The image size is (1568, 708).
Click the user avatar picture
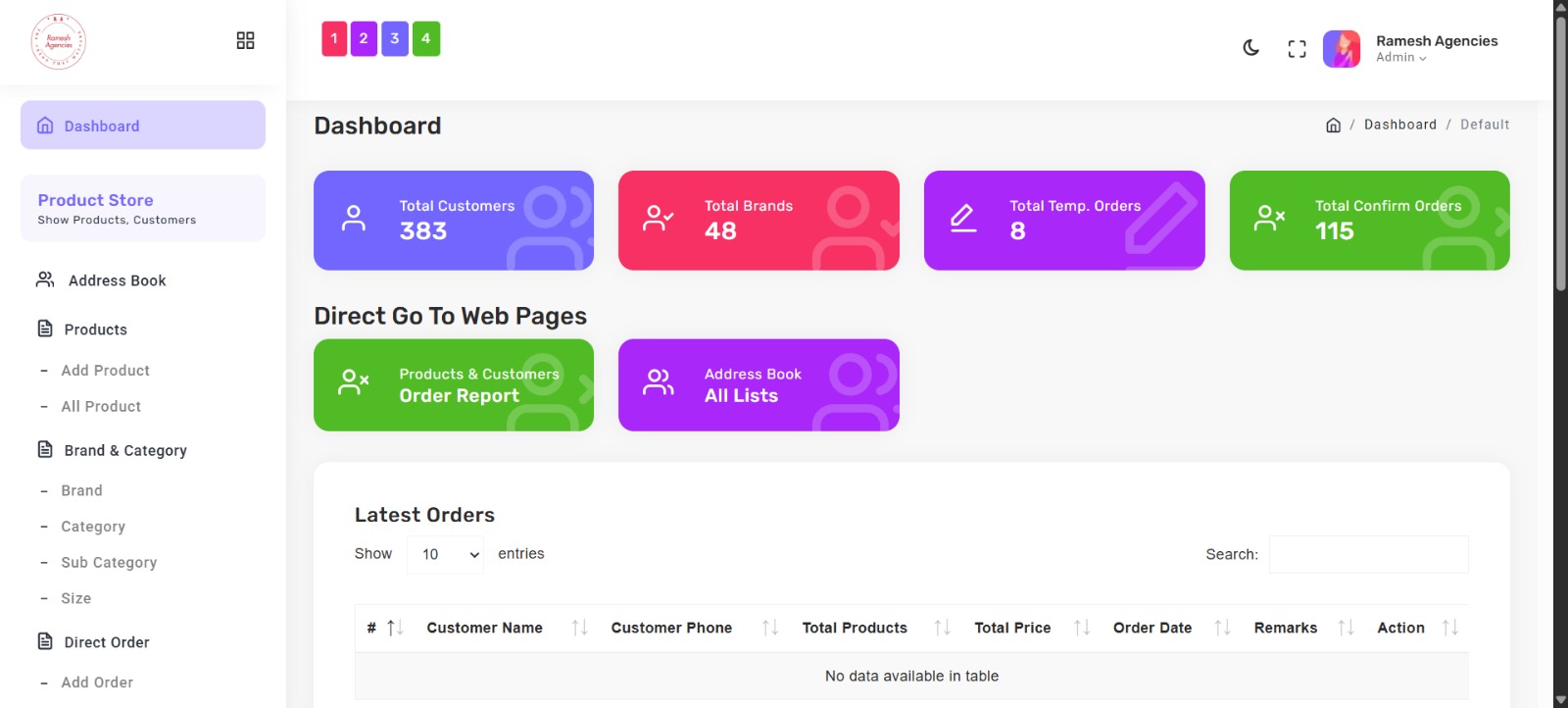click(x=1341, y=49)
